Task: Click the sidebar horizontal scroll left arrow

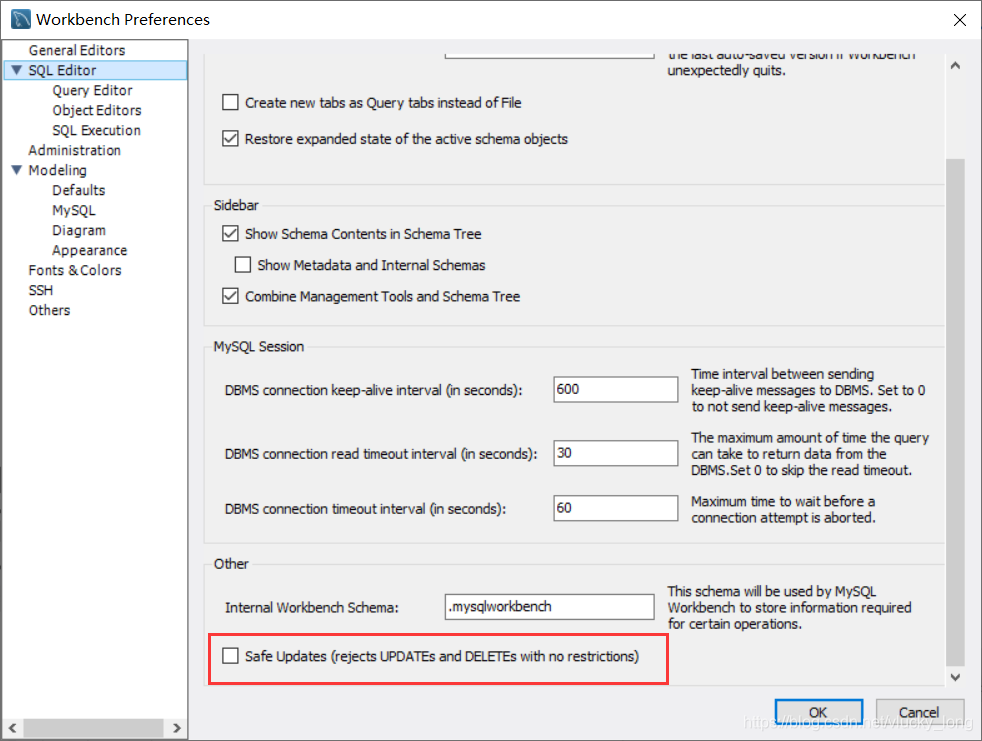Action: coord(13,728)
